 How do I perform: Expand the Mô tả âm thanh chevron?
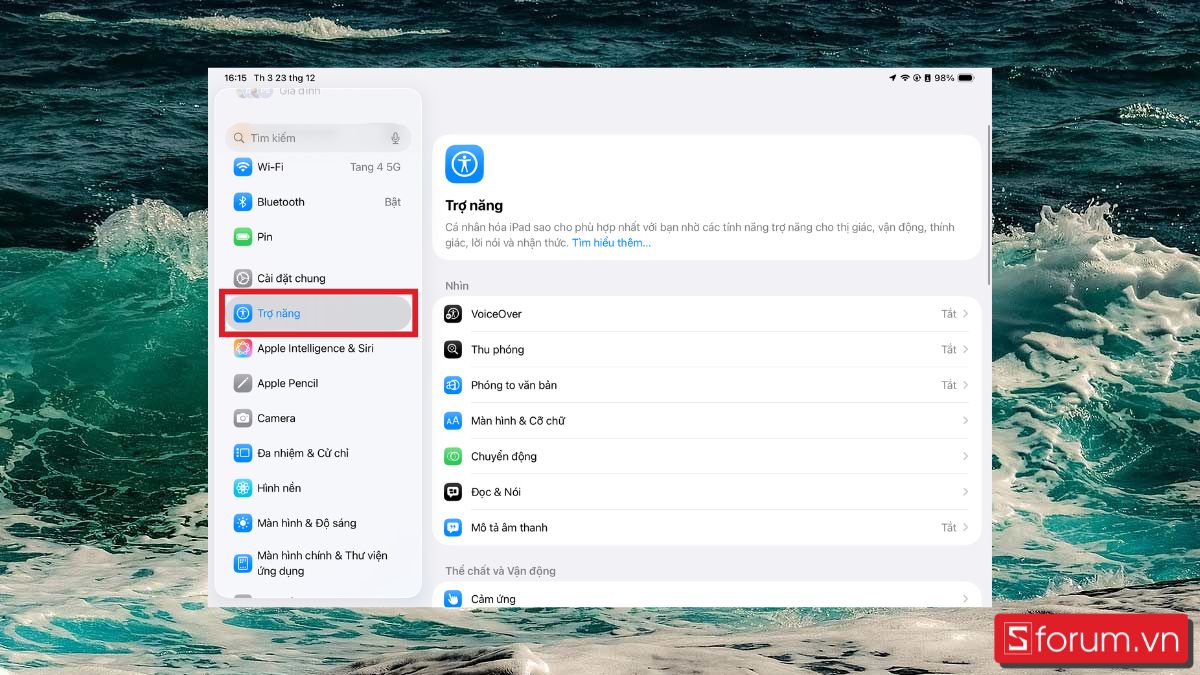coord(966,527)
